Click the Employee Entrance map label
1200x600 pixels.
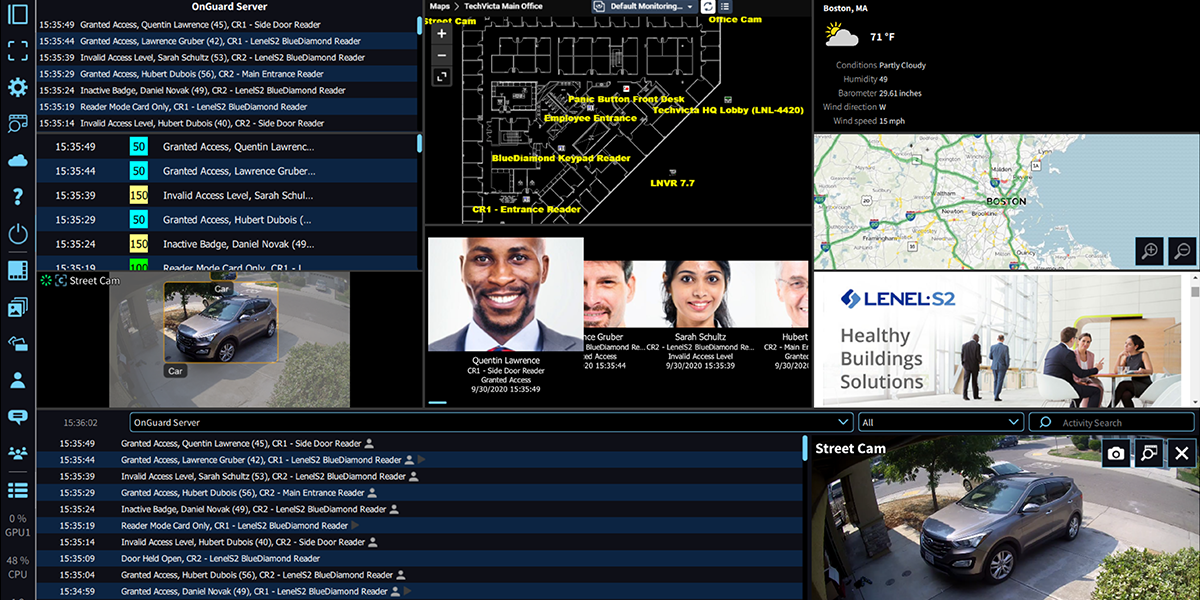click(x=590, y=118)
